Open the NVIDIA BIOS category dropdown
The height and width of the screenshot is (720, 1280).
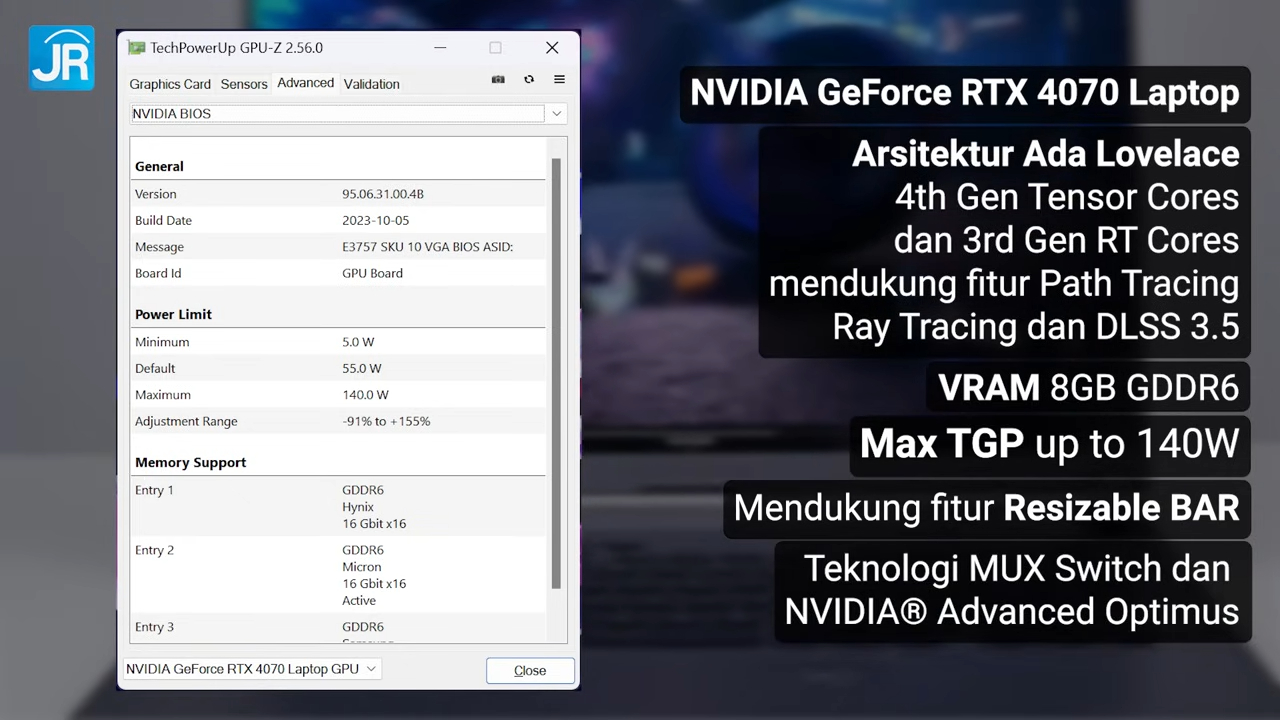555,113
